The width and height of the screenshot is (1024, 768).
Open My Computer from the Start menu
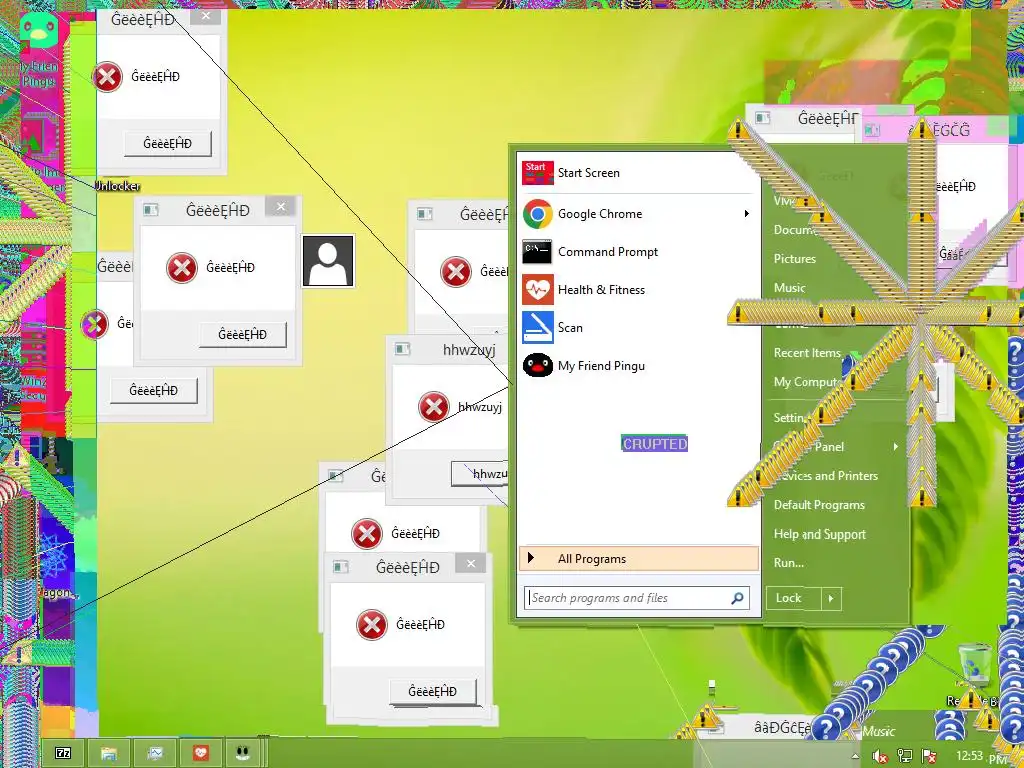(x=807, y=382)
